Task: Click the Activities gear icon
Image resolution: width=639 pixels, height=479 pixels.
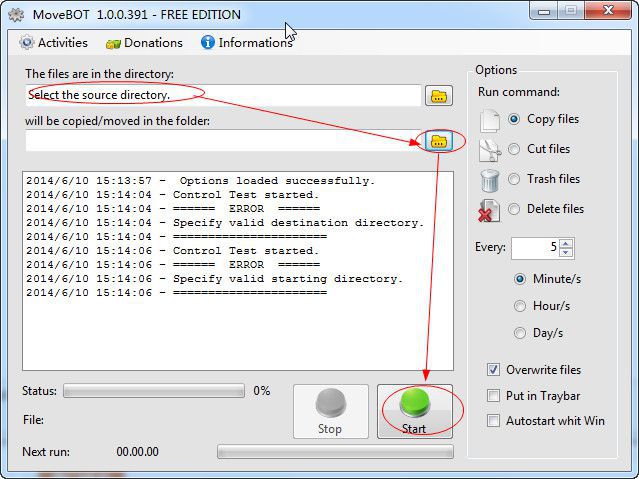Action: 27,42
